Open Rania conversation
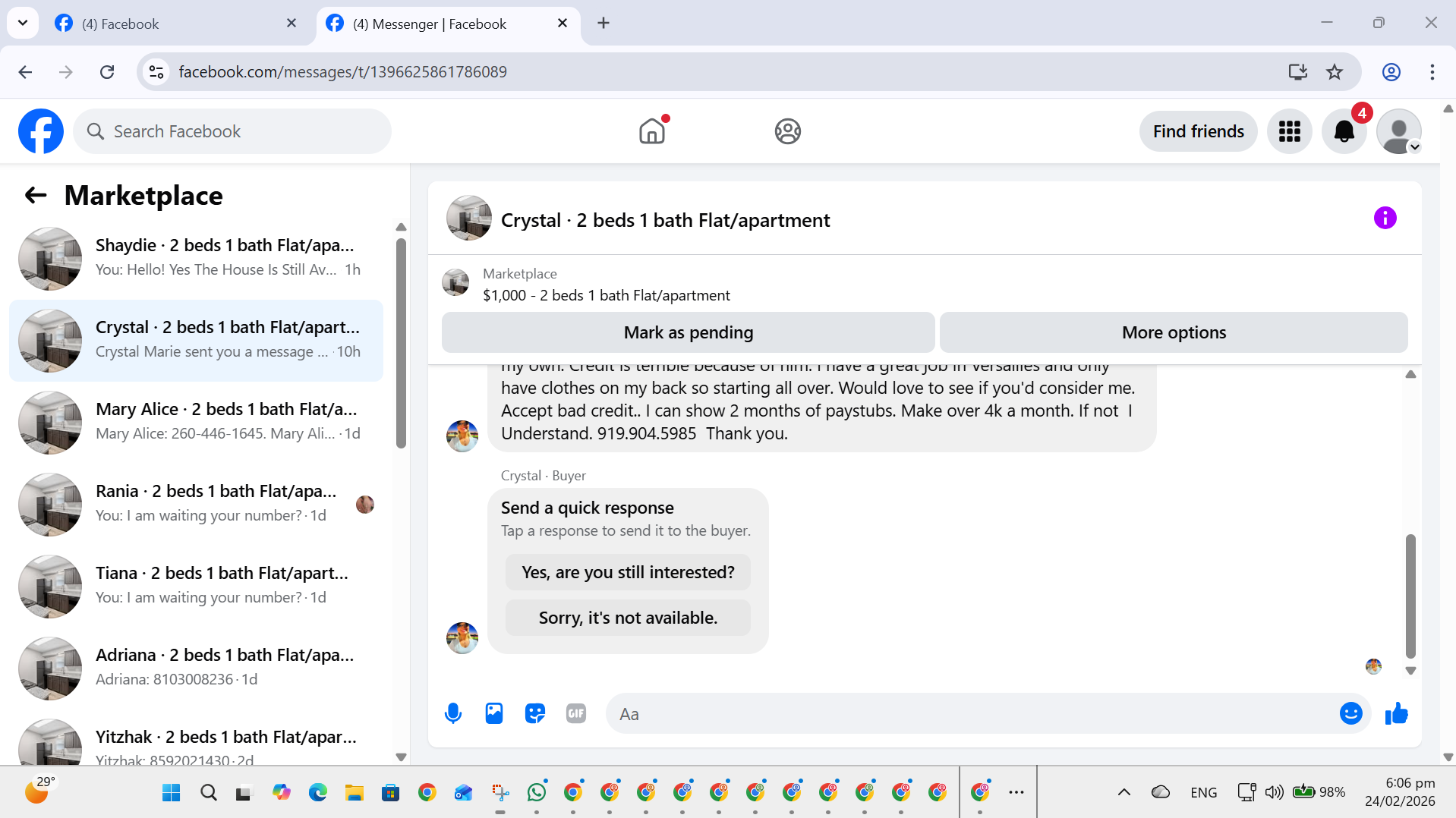 (x=196, y=504)
